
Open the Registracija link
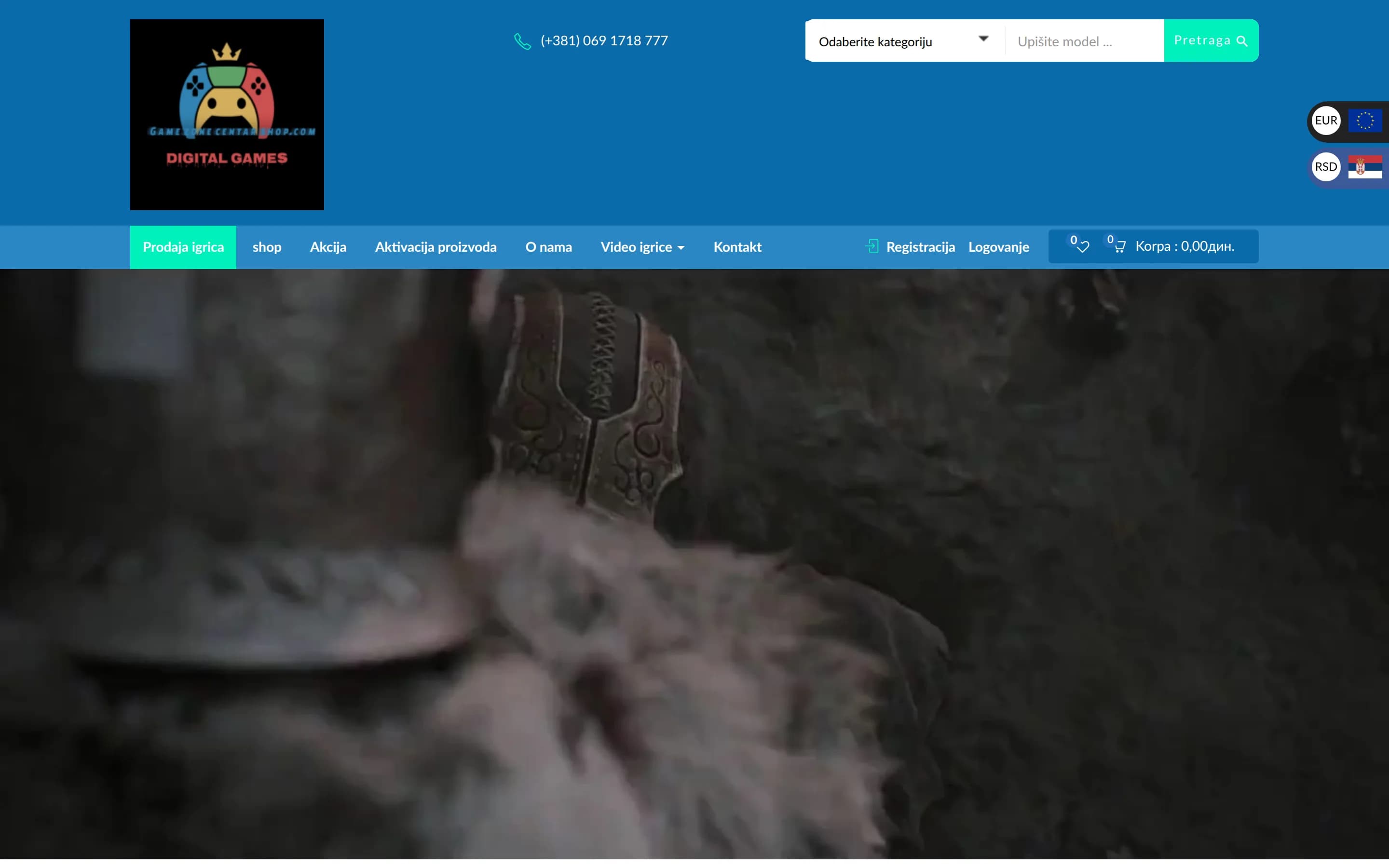[921, 247]
